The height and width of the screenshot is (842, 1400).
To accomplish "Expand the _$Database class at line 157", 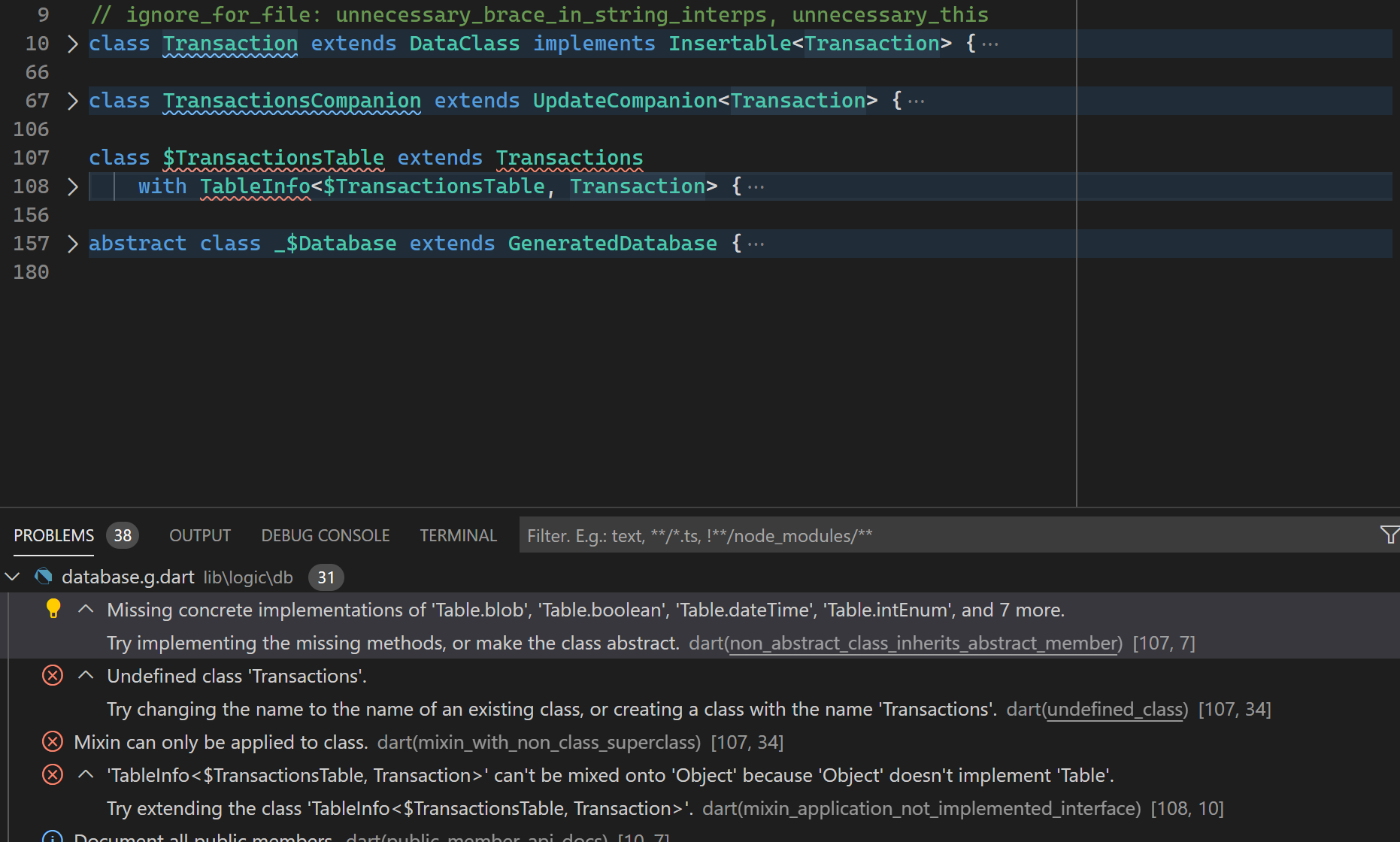I will click(72, 243).
